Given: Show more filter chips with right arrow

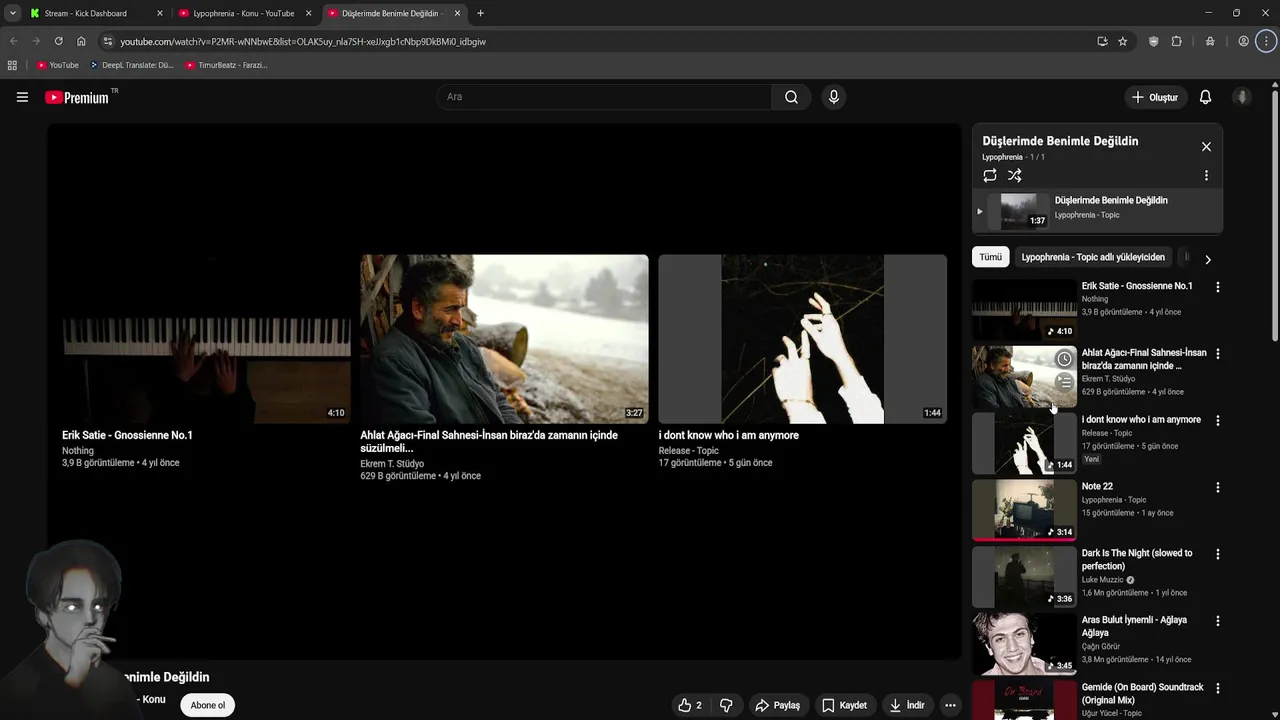Looking at the screenshot, I should click(1207, 259).
